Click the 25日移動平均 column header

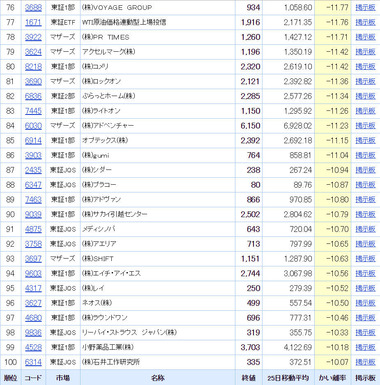288,378
